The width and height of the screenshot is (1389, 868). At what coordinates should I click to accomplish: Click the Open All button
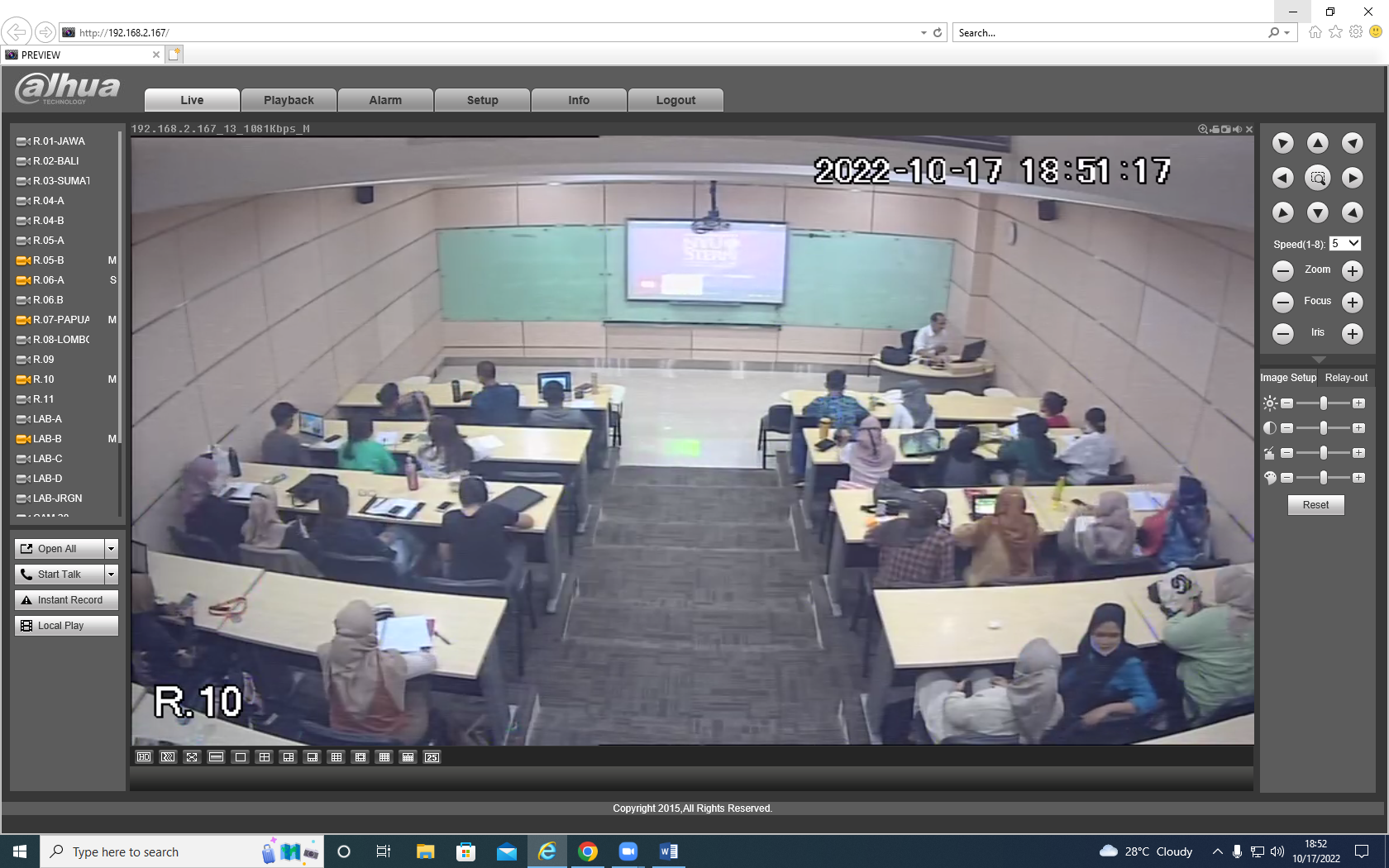pyautogui.click(x=60, y=549)
